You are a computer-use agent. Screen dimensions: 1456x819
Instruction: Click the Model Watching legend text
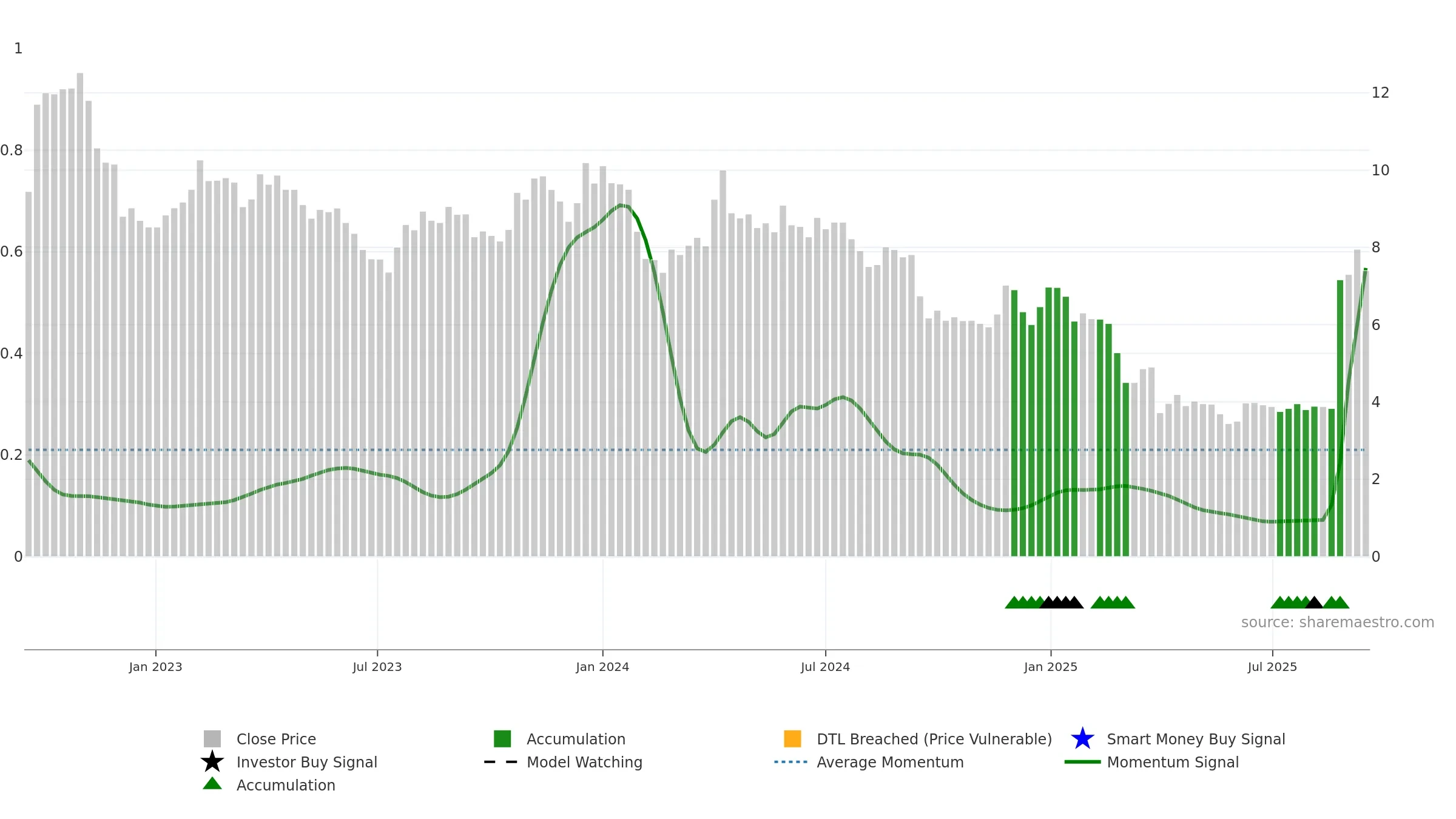tap(584, 762)
